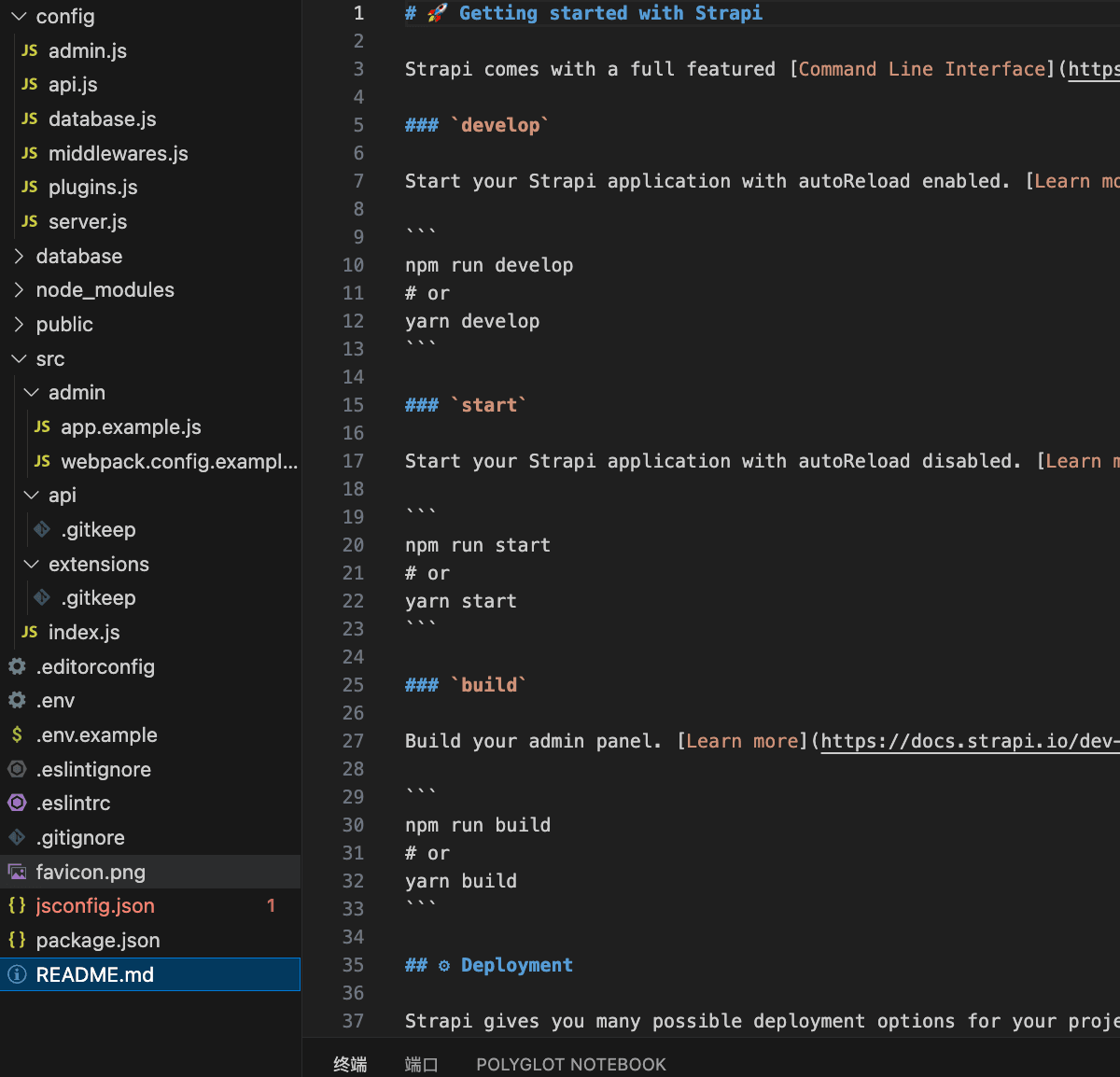Place cursor on 'npm run build' line

coord(478,825)
